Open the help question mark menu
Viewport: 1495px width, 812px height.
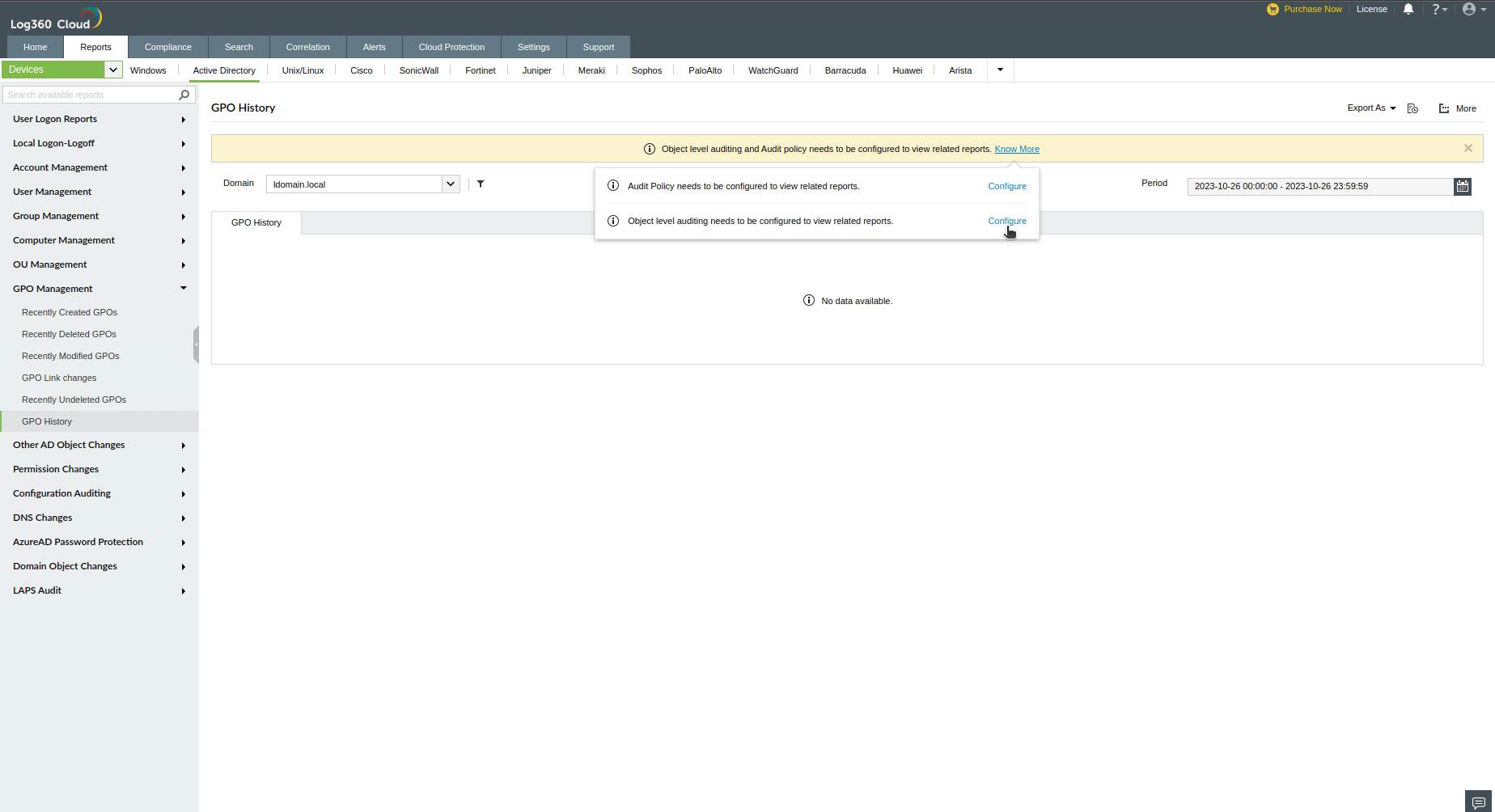tap(1439, 9)
